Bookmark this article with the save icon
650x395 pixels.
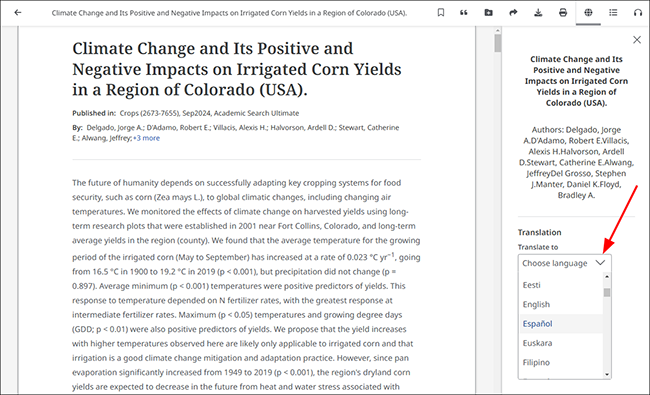pyautogui.click(x=441, y=12)
